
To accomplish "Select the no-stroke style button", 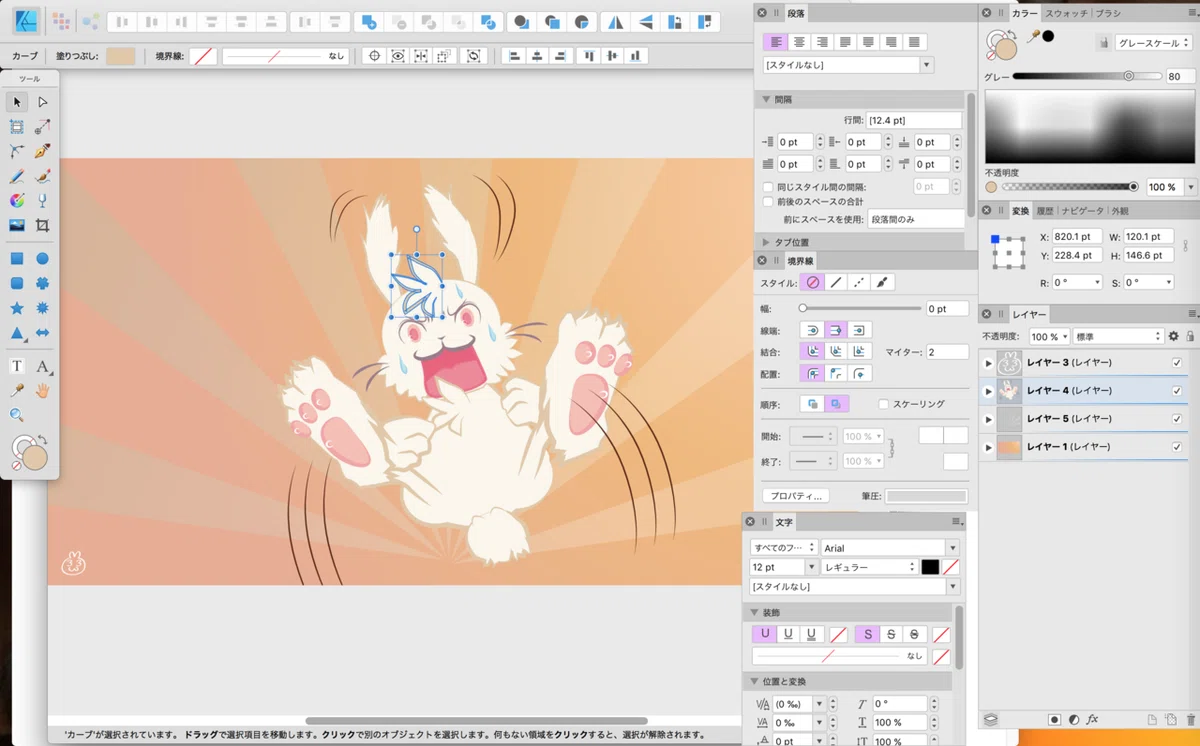I will point(813,283).
